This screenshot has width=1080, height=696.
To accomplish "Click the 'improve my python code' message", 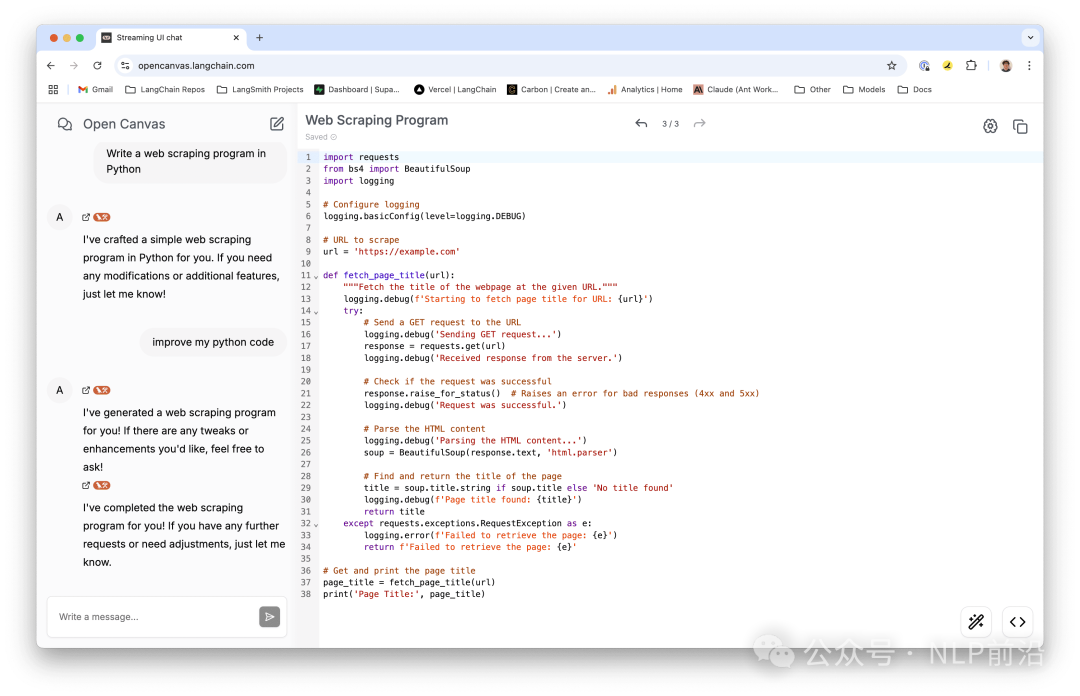I will (213, 342).
